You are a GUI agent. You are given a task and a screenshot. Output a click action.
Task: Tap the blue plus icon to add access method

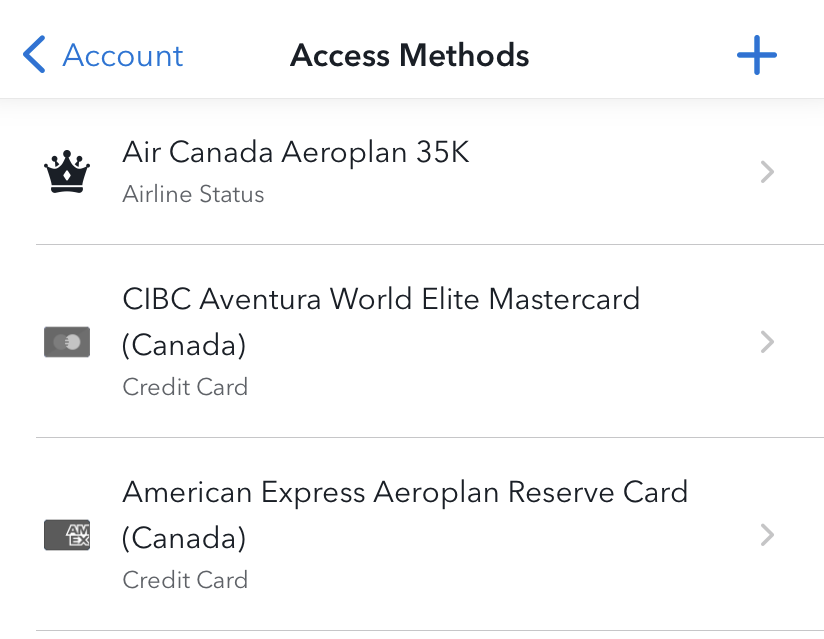[x=757, y=55]
